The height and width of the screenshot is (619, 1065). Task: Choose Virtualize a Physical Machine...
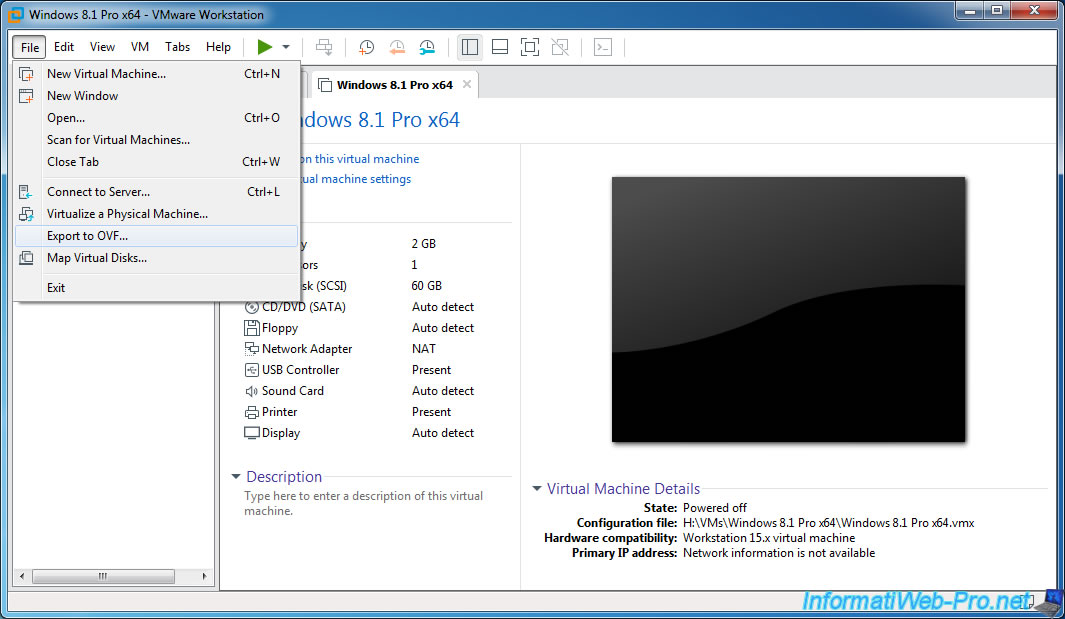click(x=156, y=214)
